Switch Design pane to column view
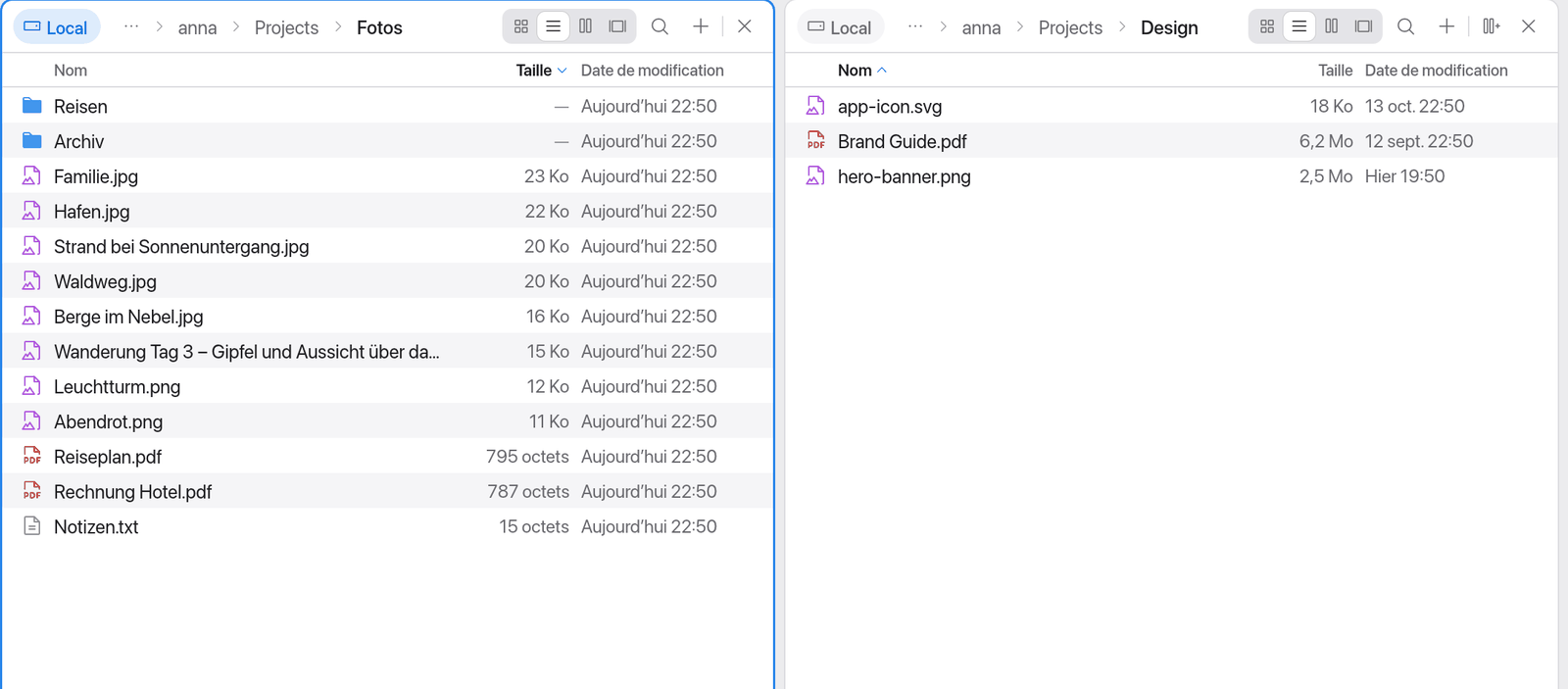 coord(1332,26)
